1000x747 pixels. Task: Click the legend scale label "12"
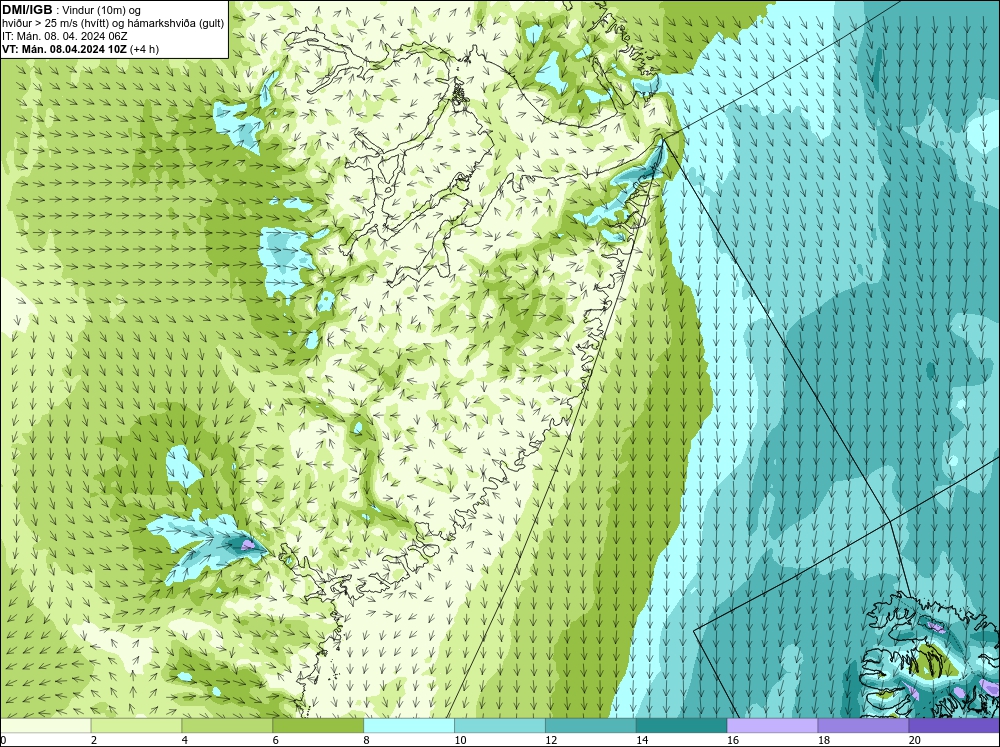pos(551,740)
